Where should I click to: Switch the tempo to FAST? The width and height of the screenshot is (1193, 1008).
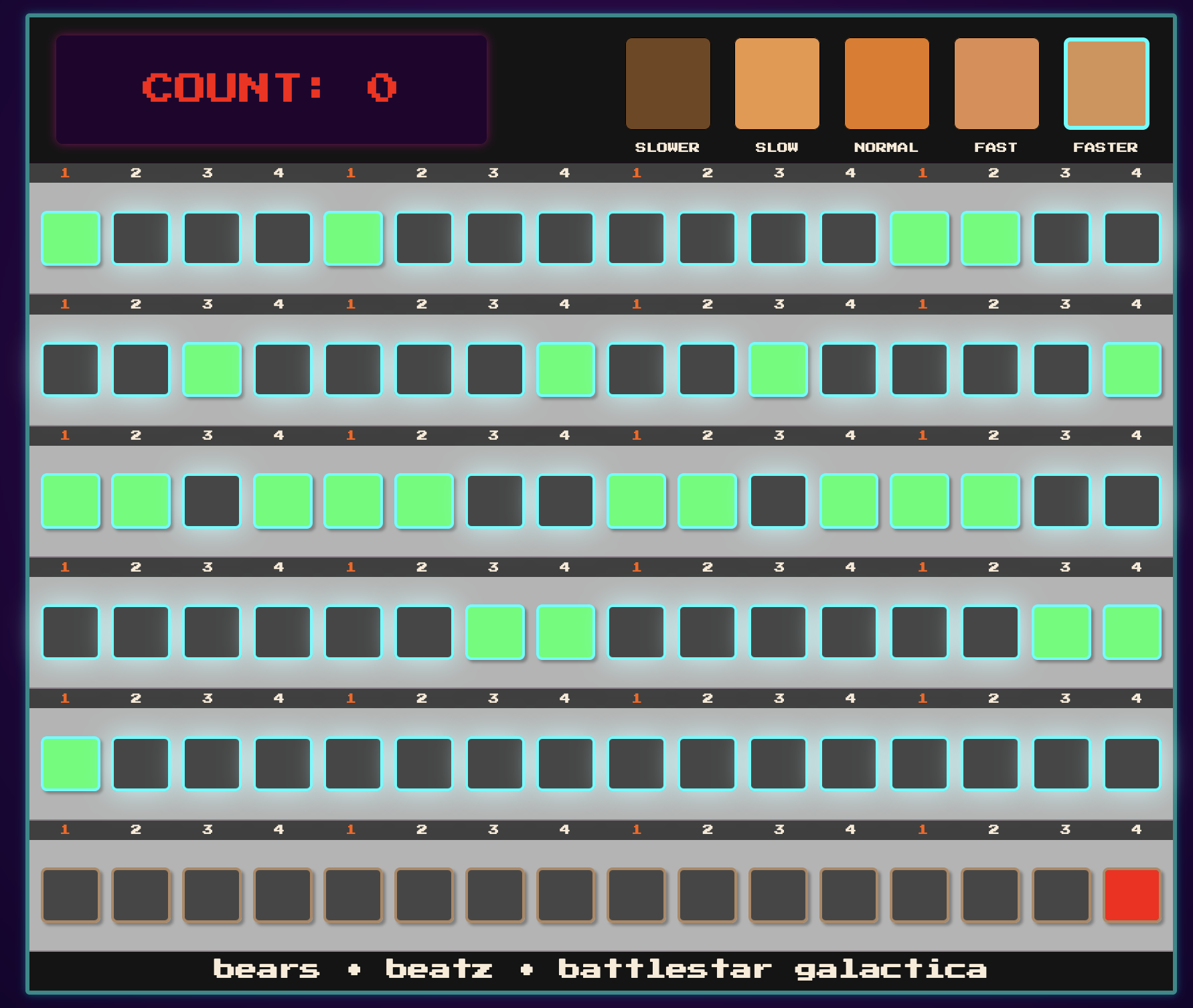996,84
